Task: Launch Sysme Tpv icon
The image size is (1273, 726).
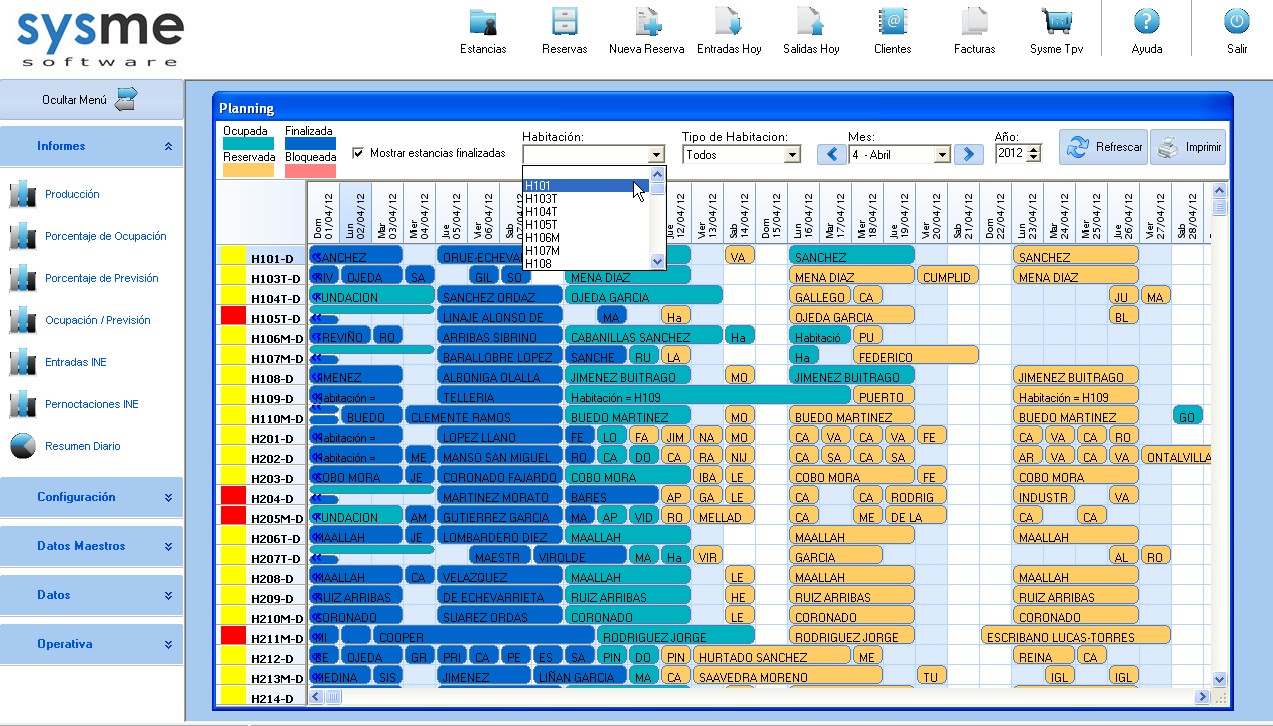Action: 1056,22
